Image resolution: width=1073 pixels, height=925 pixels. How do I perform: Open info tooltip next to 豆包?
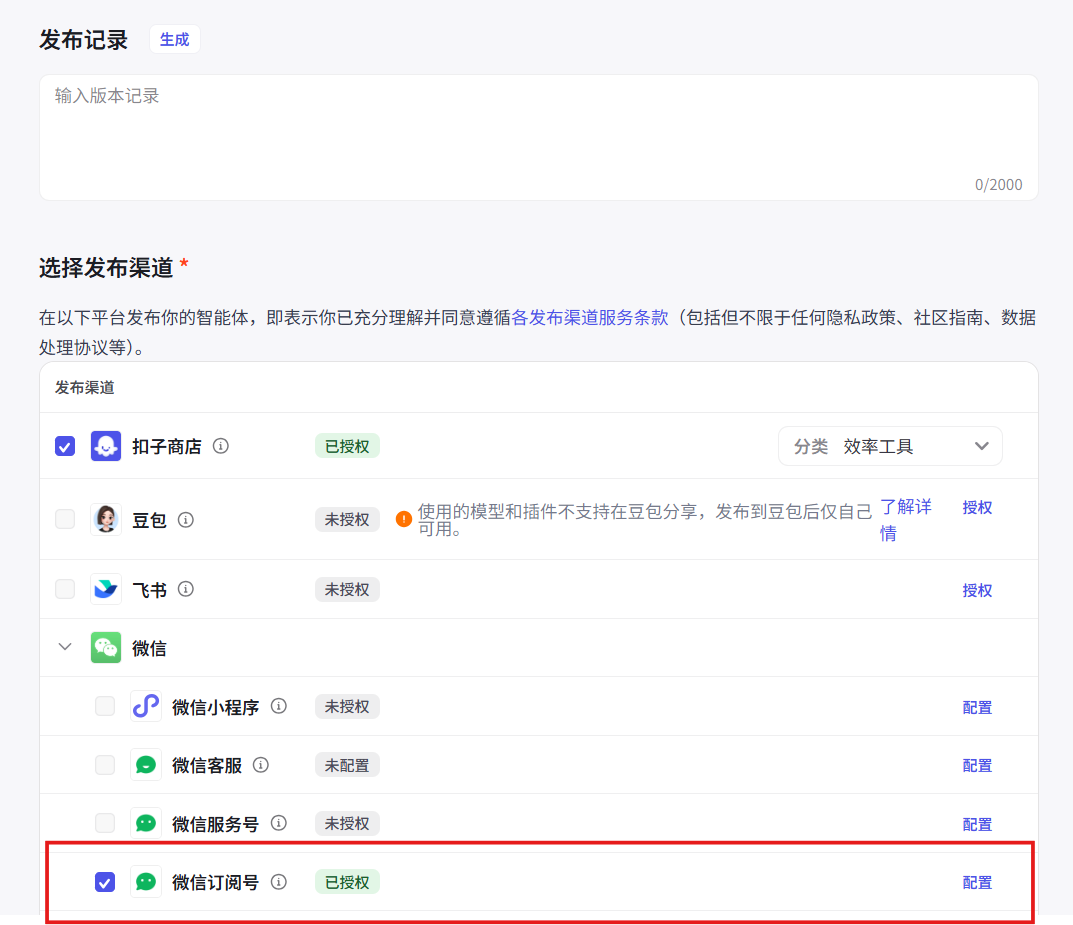tap(185, 520)
